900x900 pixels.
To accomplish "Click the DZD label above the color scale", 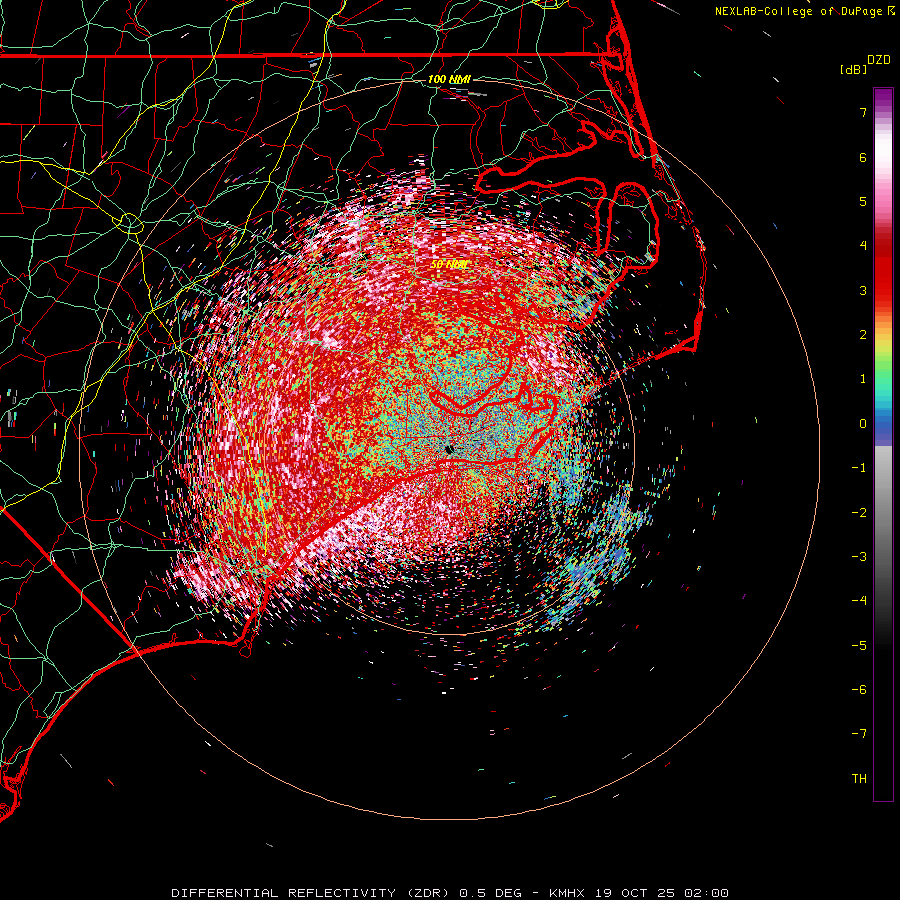I will 879,60.
